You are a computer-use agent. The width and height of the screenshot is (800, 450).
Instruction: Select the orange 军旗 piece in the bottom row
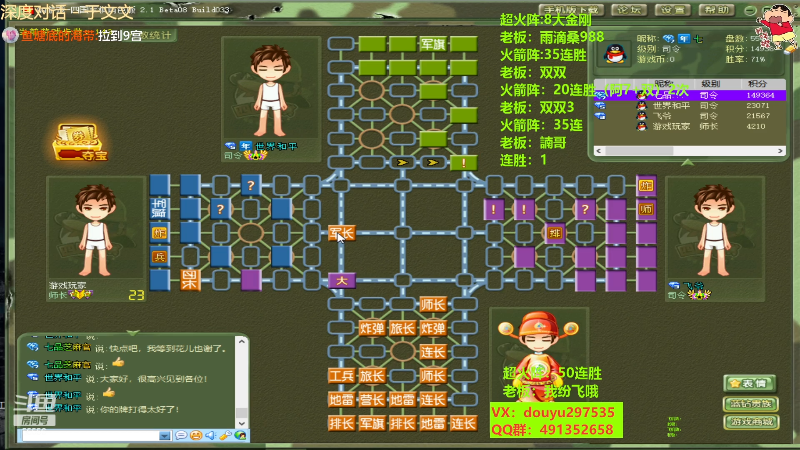pos(372,423)
